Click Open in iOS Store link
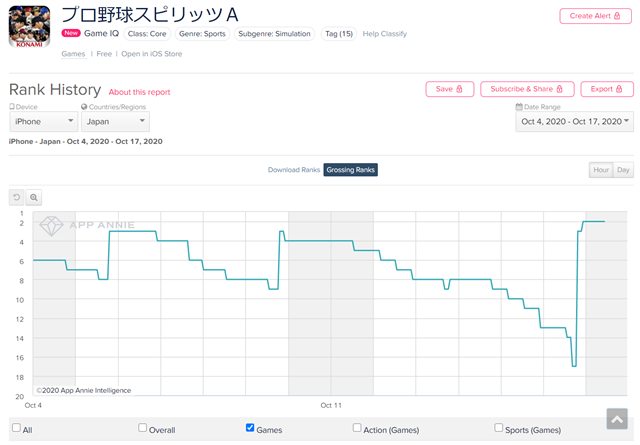Viewport: 640px width, 445px height. 152,54
